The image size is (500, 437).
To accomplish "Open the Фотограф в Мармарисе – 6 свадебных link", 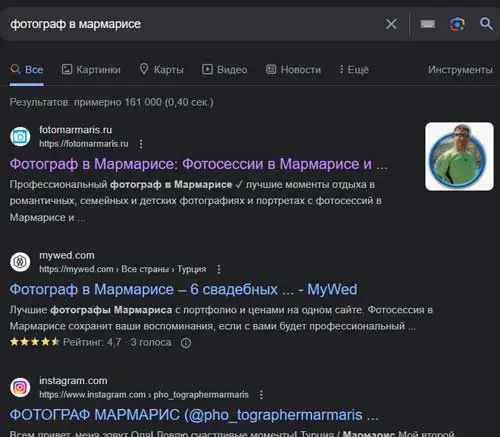I will [x=183, y=289].
